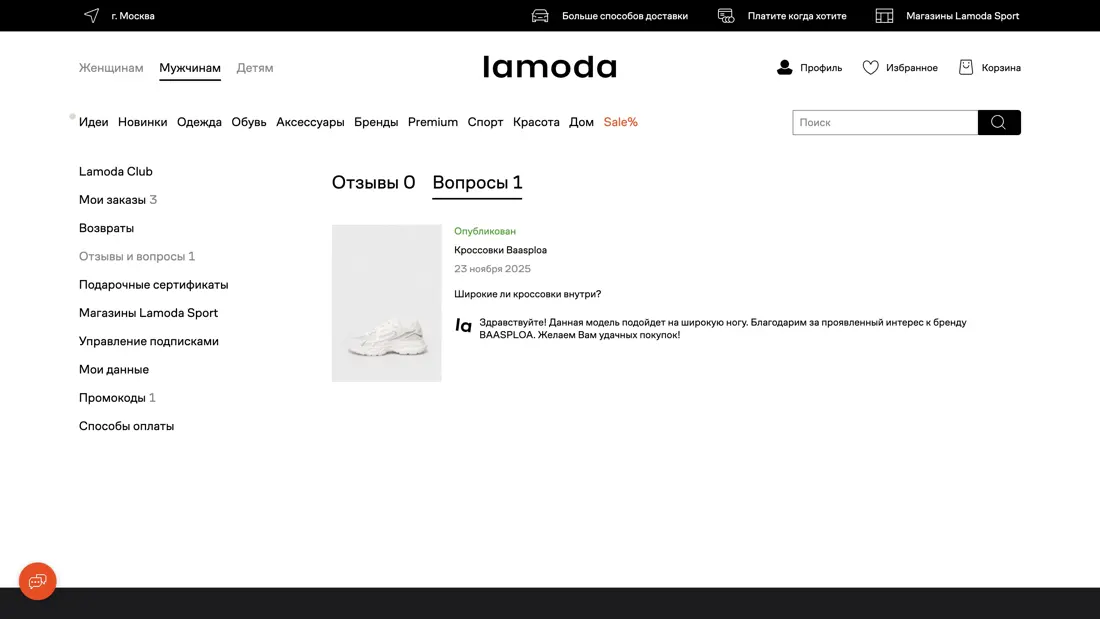Click the location arrow icon near Москва

pyautogui.click(x=92, y=16)
